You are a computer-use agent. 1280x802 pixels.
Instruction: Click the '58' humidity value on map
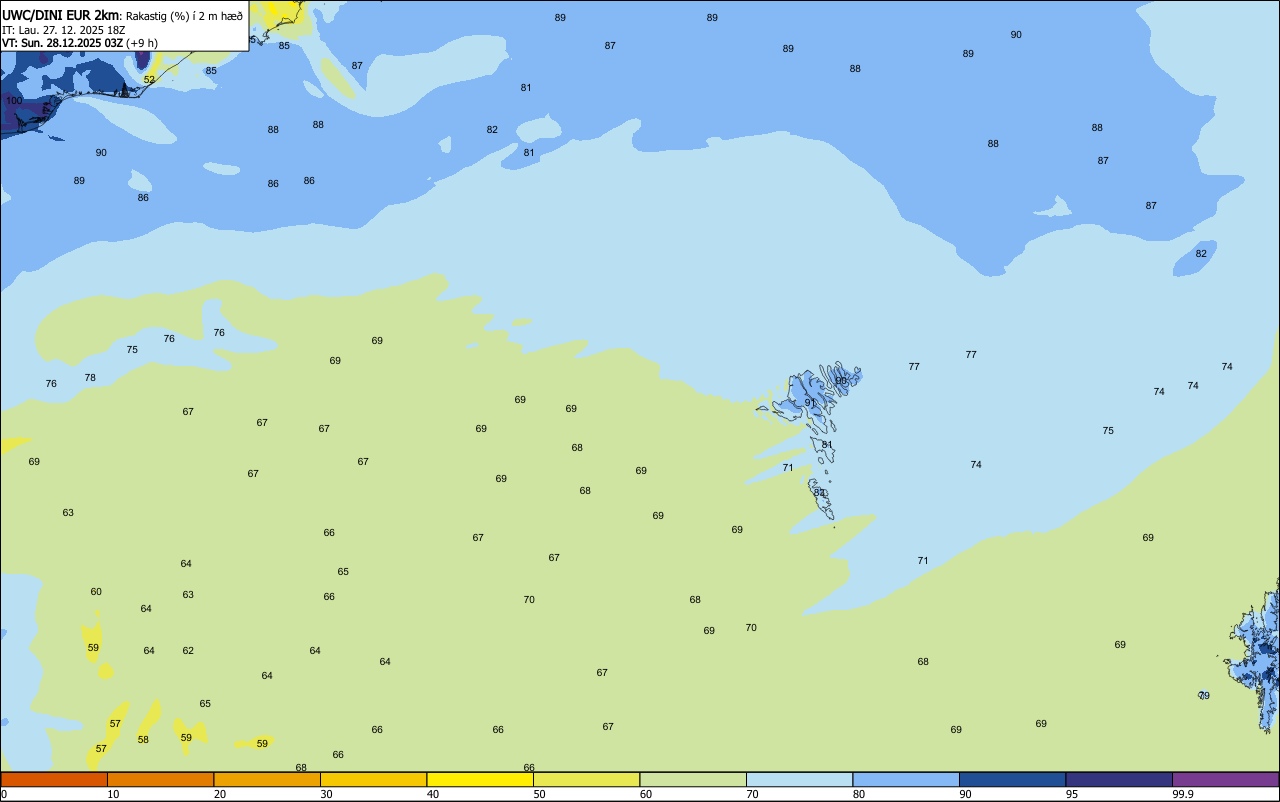143,740
